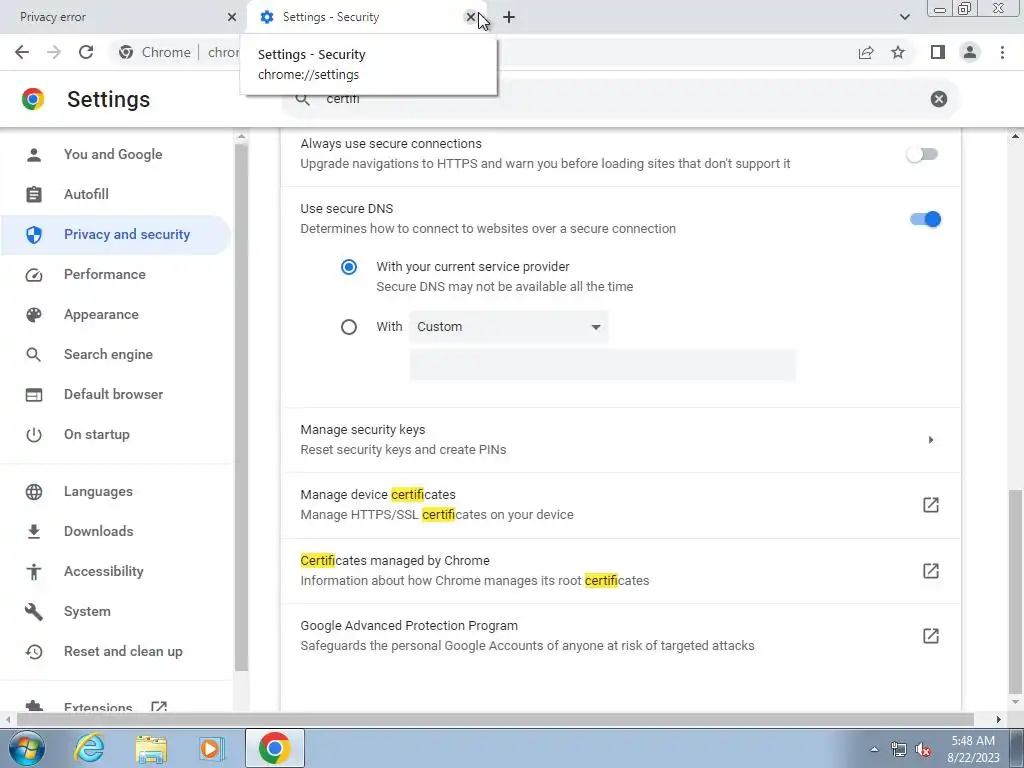The height and width of the screenshot is (768, 1024).
Task: Click the Manage device certificates row title
Action: pos(378,495)
